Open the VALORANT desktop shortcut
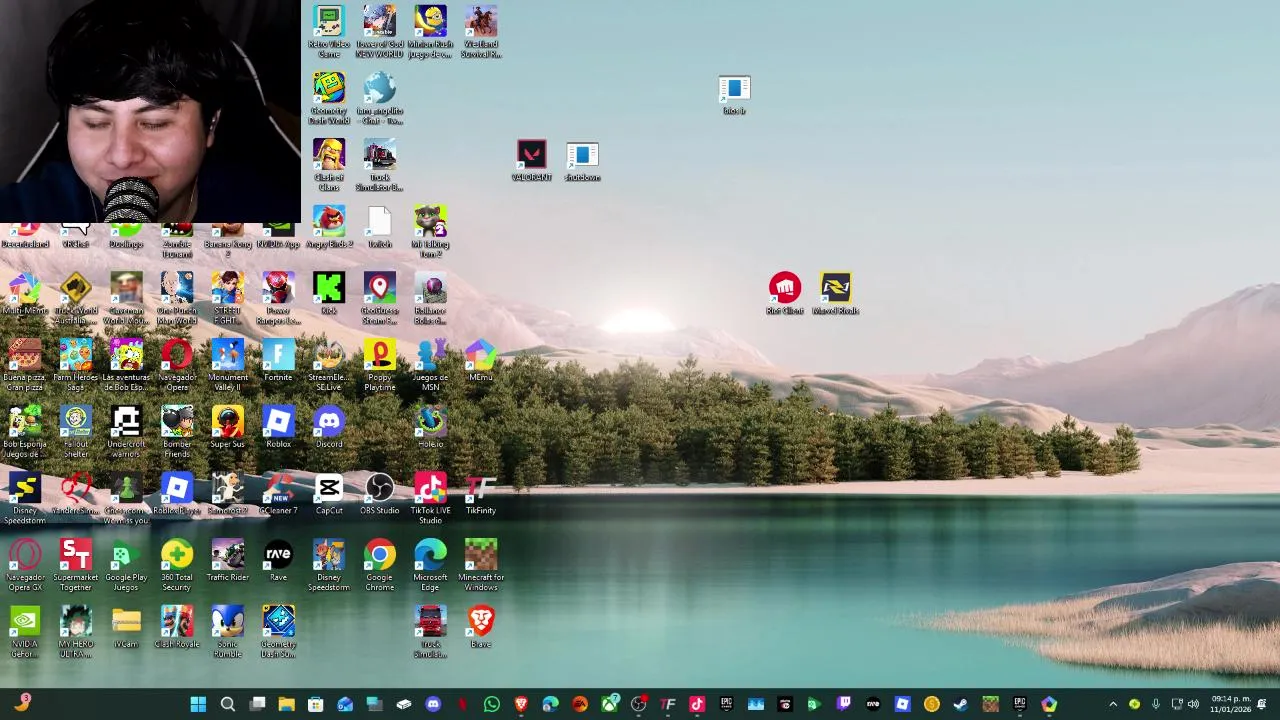This screenshot has width=1280, height=720. pyautogui.click(x=531, y=161)
